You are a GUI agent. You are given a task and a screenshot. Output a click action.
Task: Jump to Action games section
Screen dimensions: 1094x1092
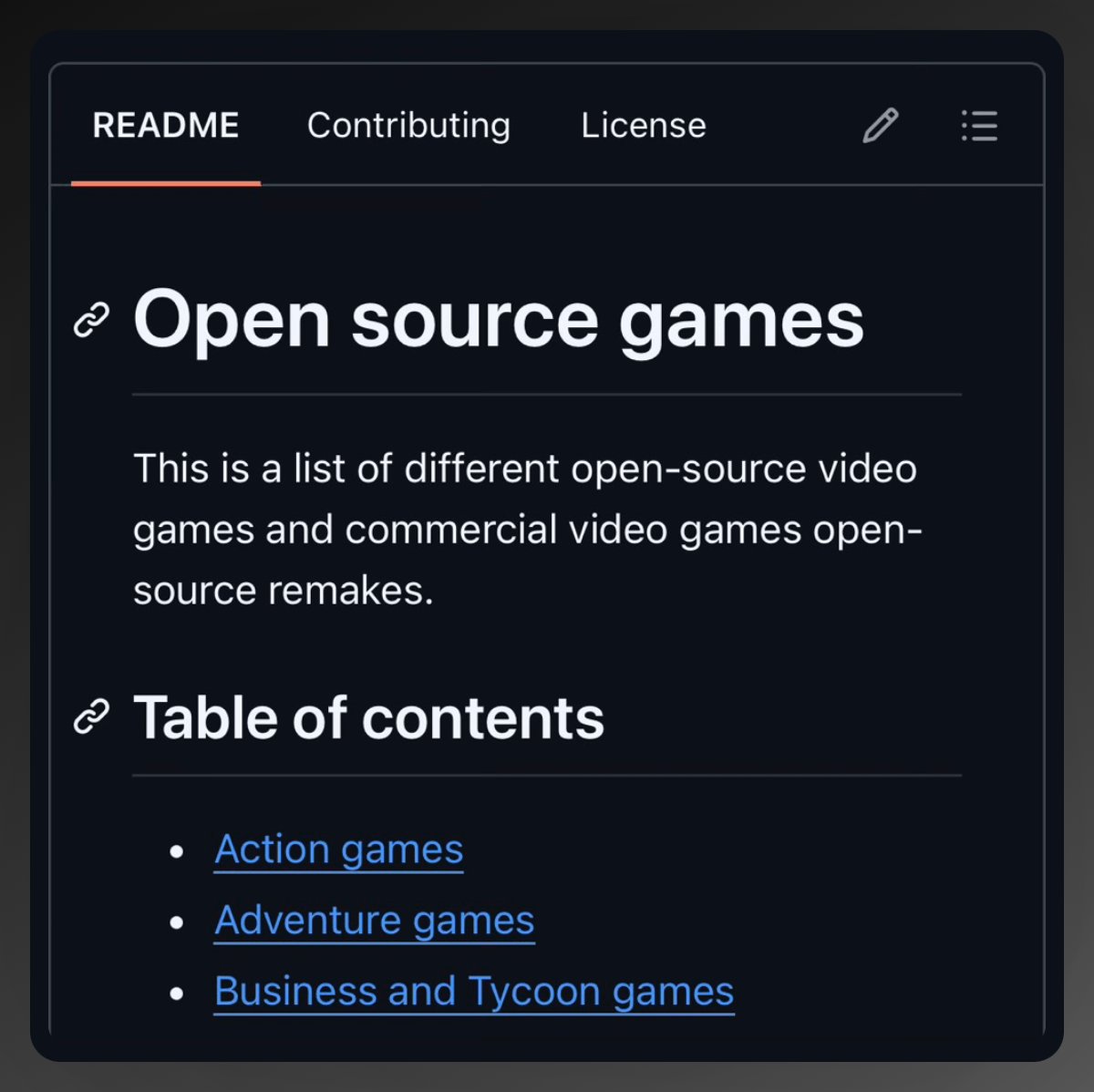pyautogui.click(x=339, y=850)
